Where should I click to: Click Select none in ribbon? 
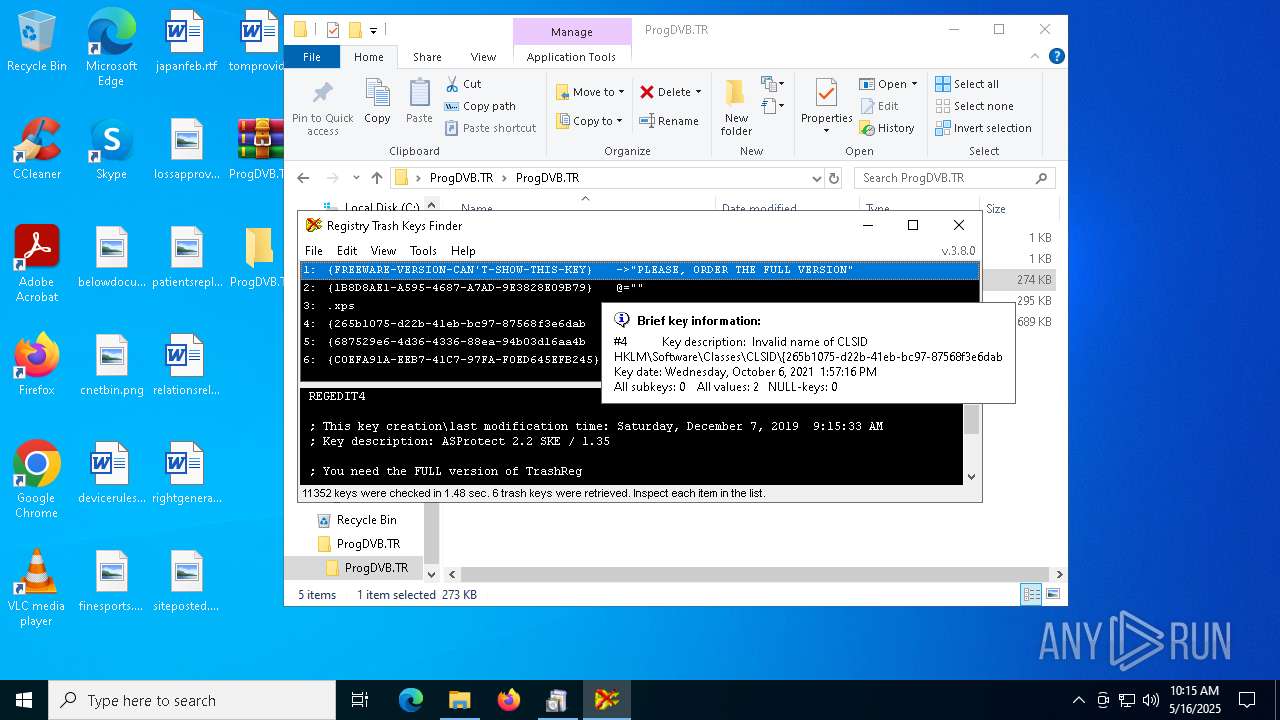975,106
